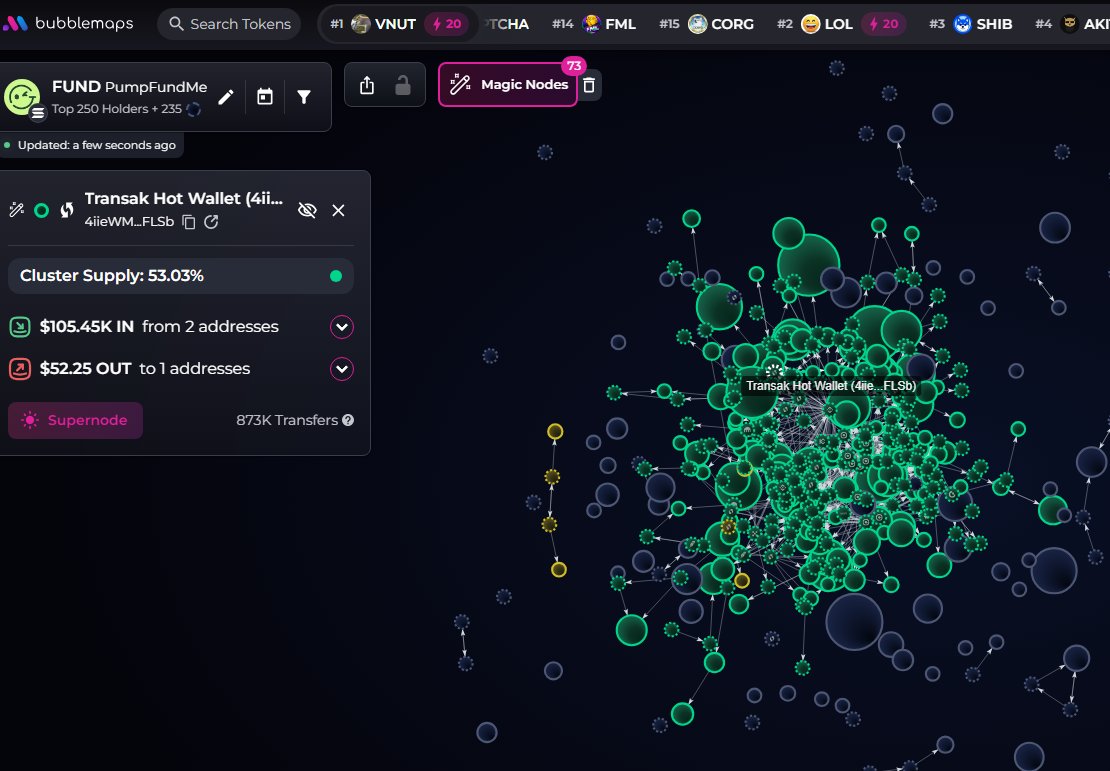Copy the 4iieWM...FLSb address

click(188, 222)
